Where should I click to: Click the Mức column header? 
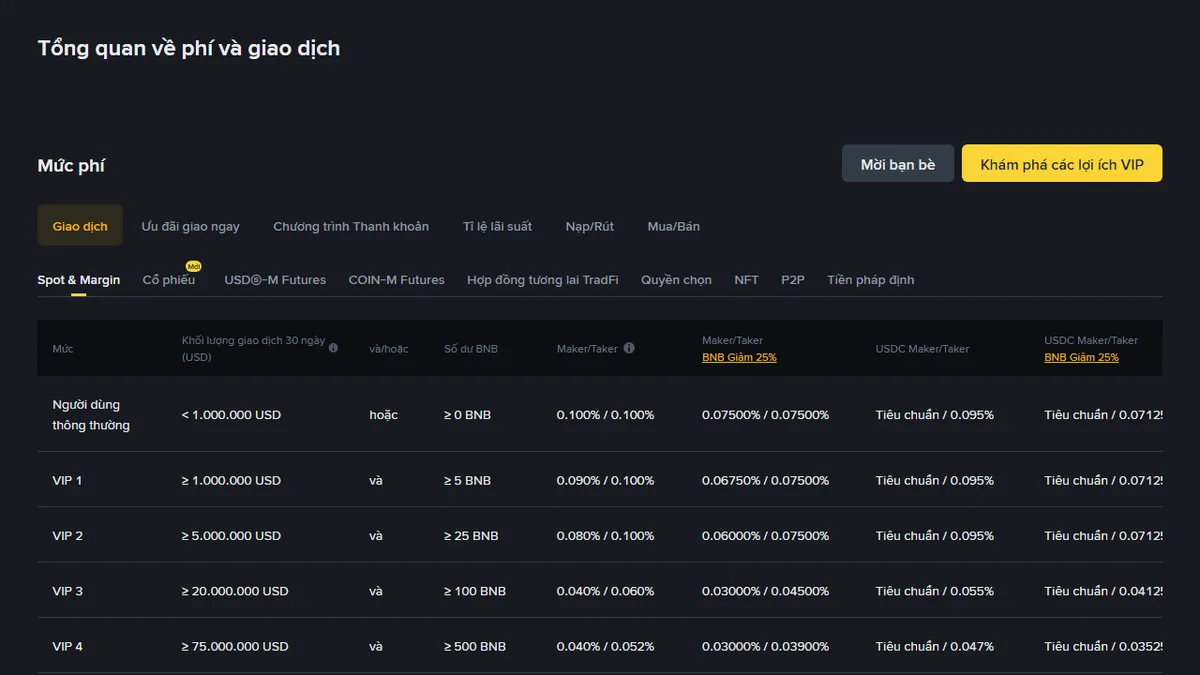(x=63, y=349)
